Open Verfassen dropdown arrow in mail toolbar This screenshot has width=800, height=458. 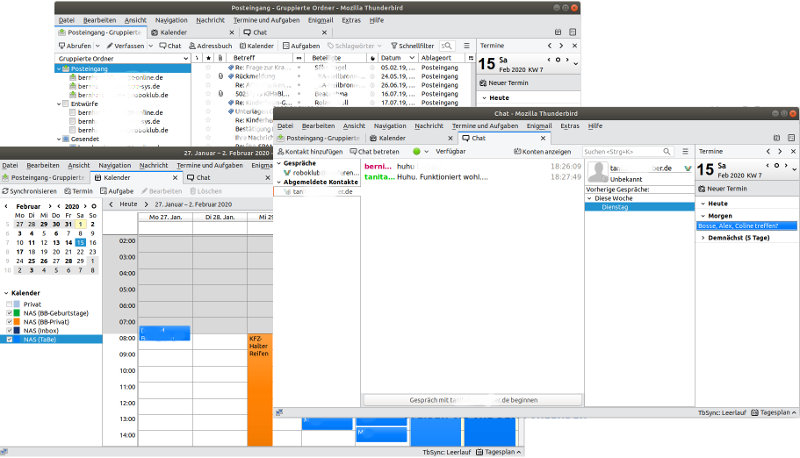151,46
